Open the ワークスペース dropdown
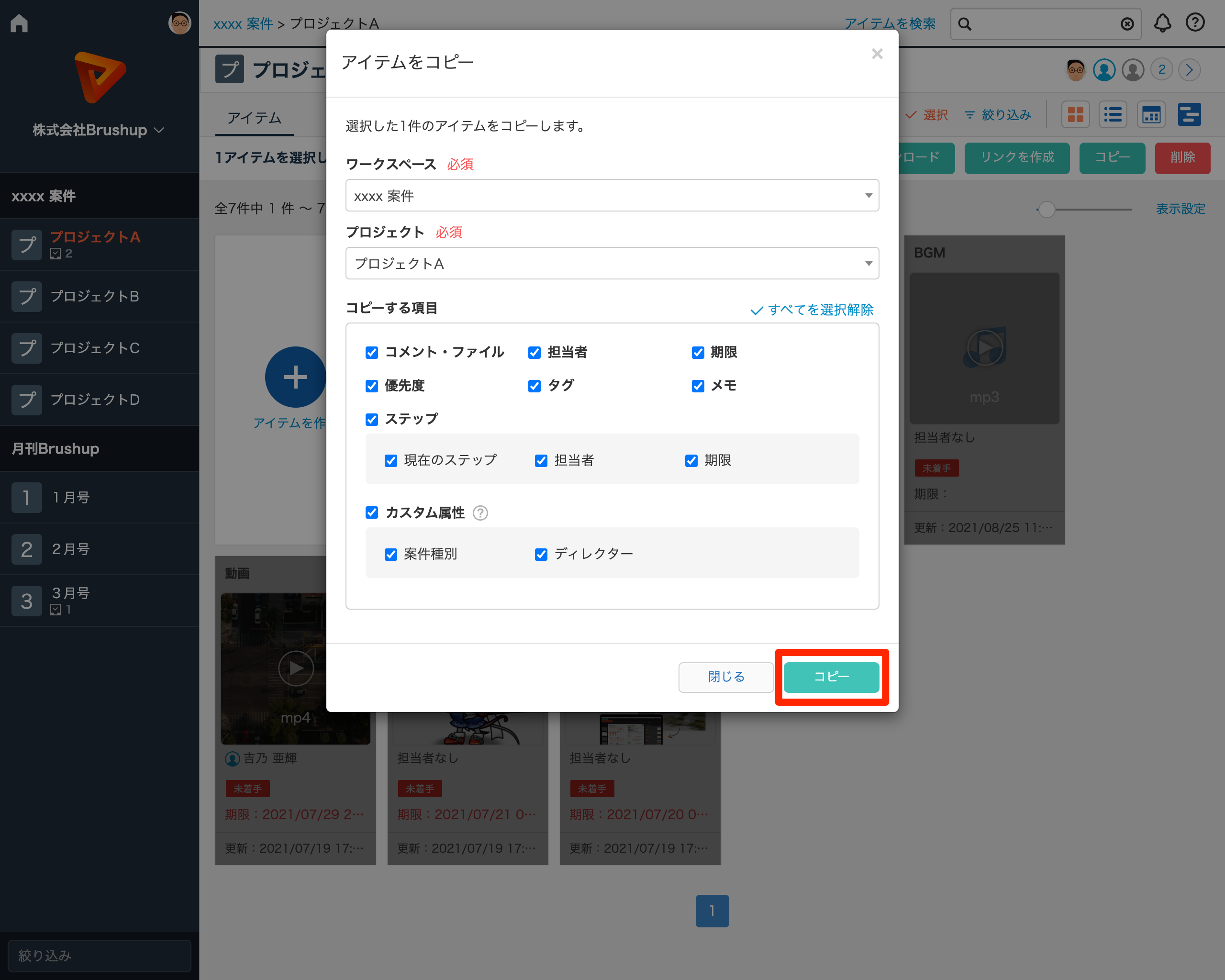The height and width of the screenshot is (980, 1225). coord(612,196)
